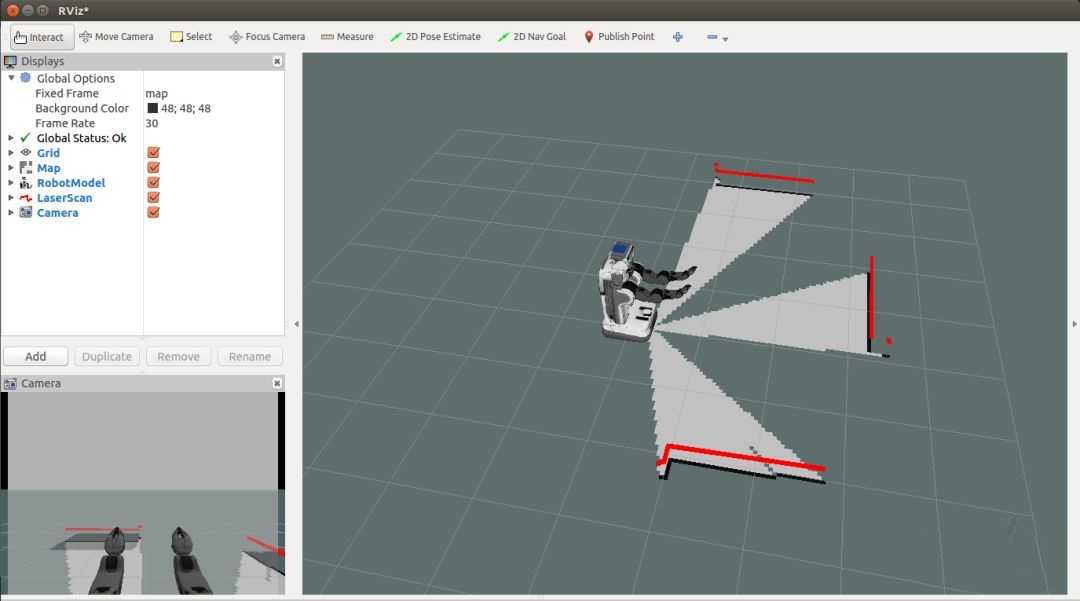Select the Camera item in Displays tree
1080x601 pixels.
pyautogui.click(x=57, y=213)
